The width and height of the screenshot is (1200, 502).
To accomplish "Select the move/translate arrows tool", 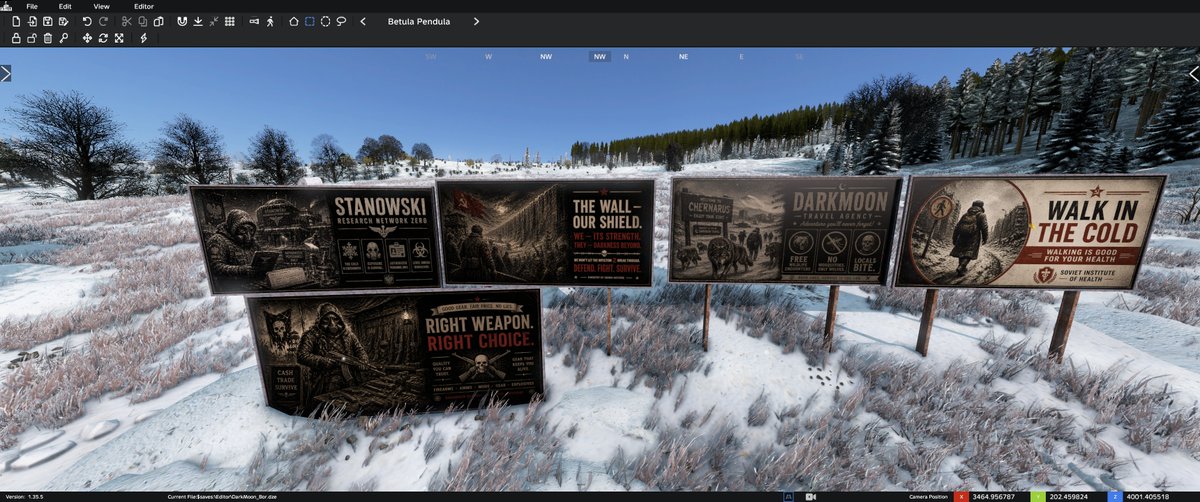I will click(87, 38).
